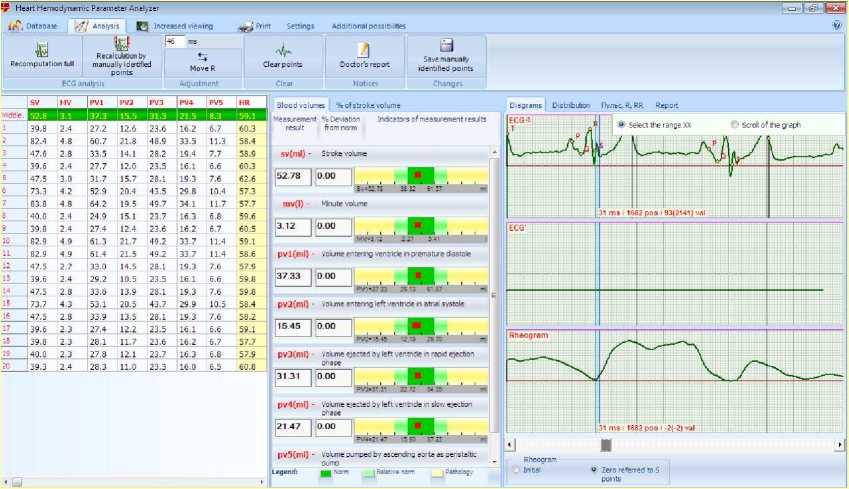Click the SV column header in table

tap(36, 102)
